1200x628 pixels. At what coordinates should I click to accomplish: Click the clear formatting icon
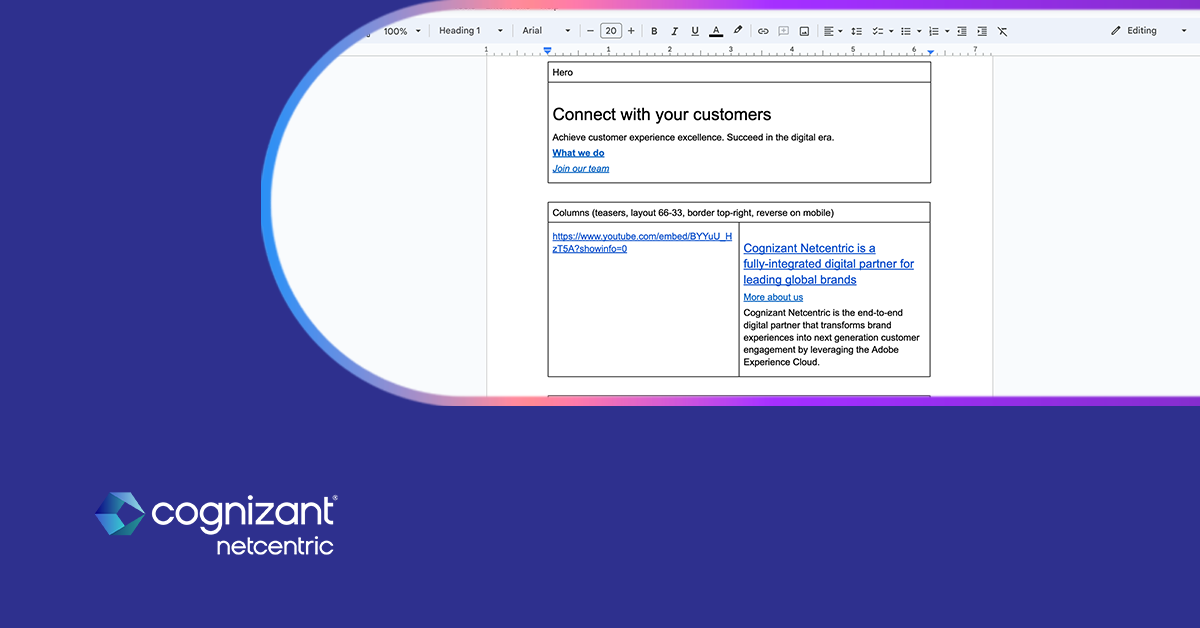pos(1003,31)
